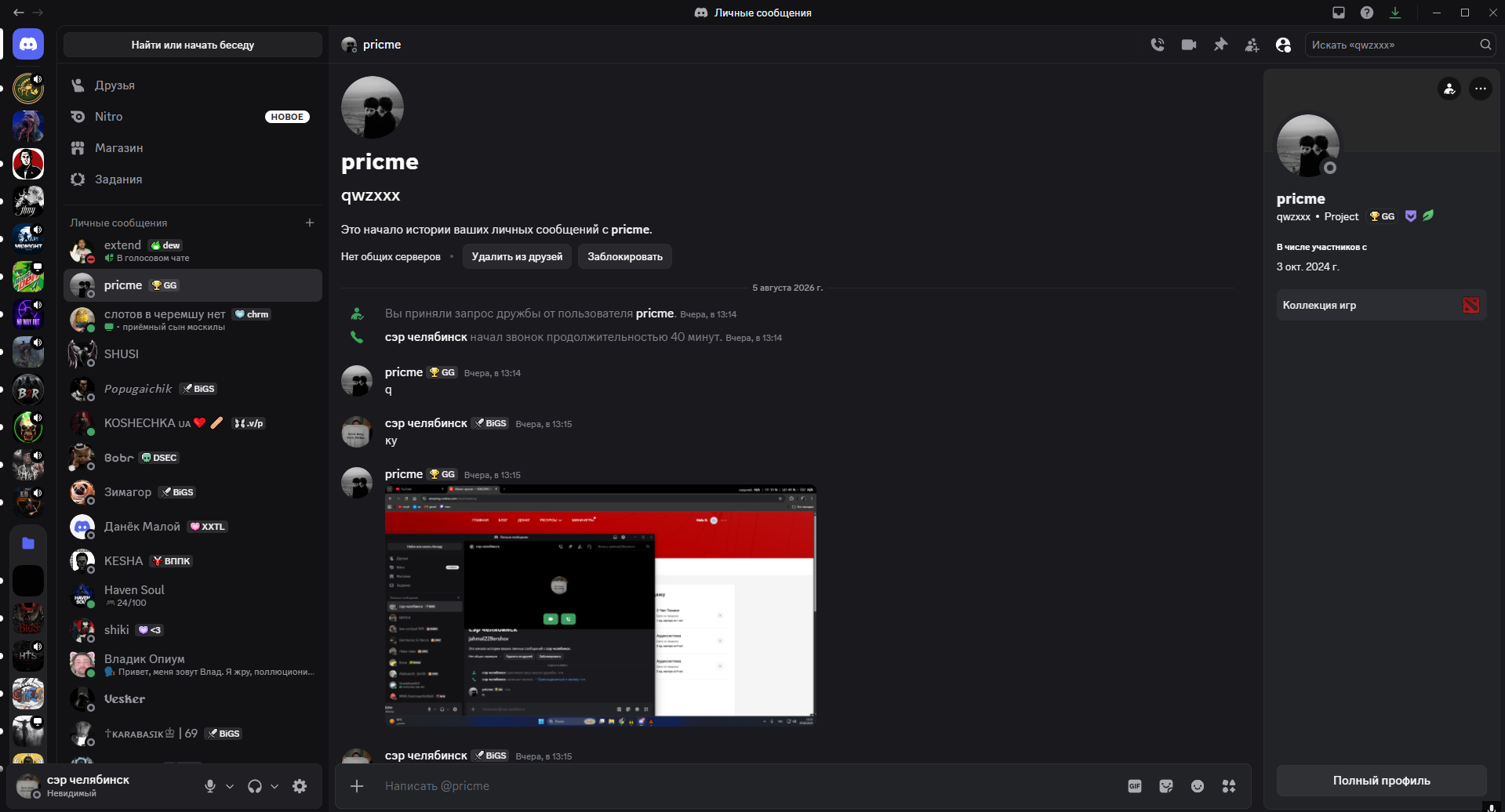Viewport: 1505px width, 812px height.
Task: Click Заблокировать button
Action: tap(625, 256)
